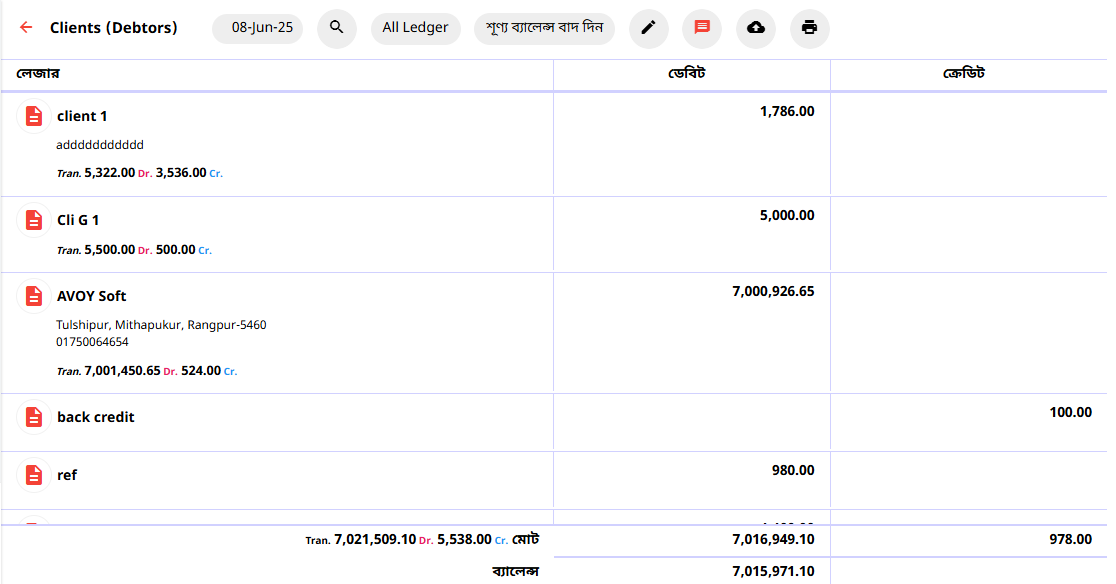Open the client 1 ledger name

[82, 116]
